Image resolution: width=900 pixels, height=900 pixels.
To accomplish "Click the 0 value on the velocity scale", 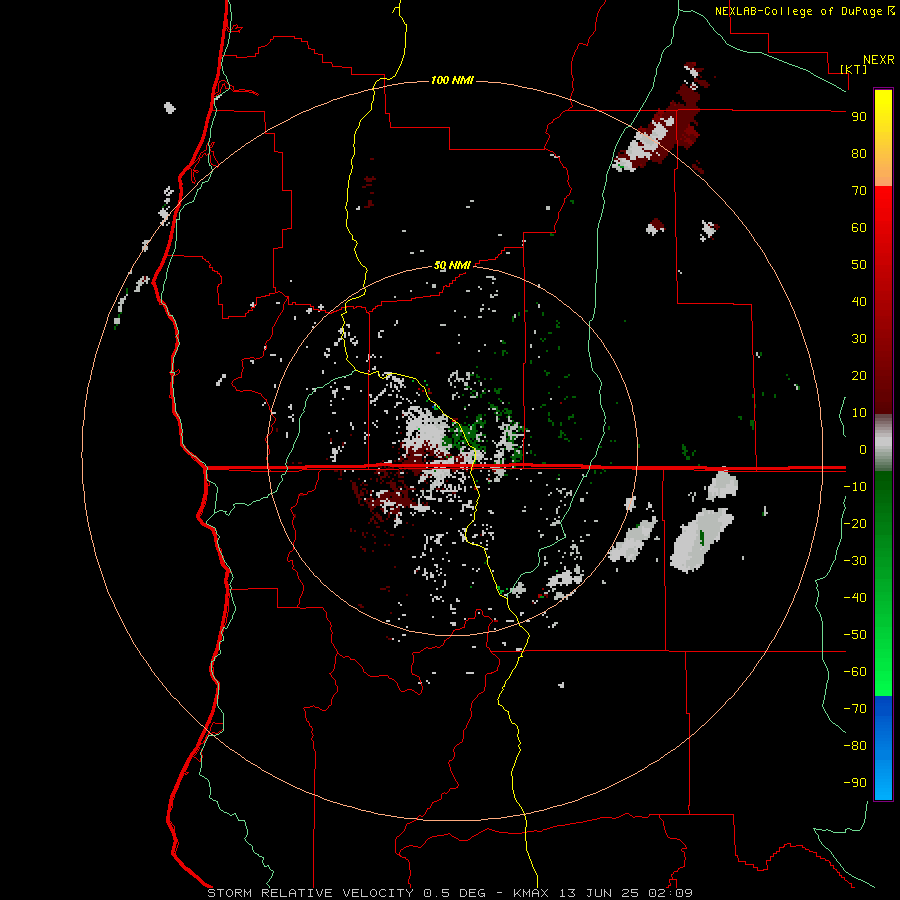I will pos(863,450).
